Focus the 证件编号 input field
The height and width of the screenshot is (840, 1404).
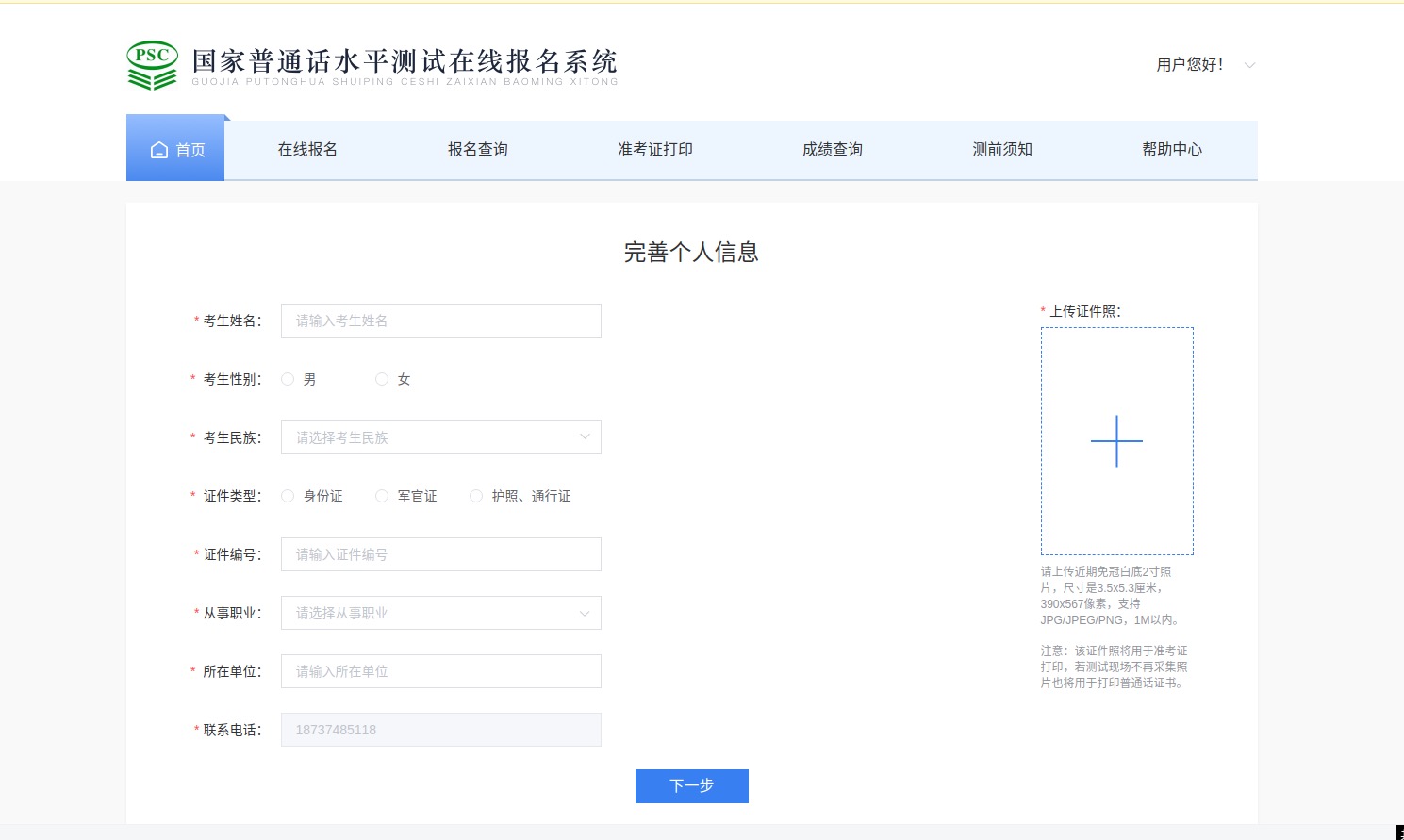click(440, 554)
